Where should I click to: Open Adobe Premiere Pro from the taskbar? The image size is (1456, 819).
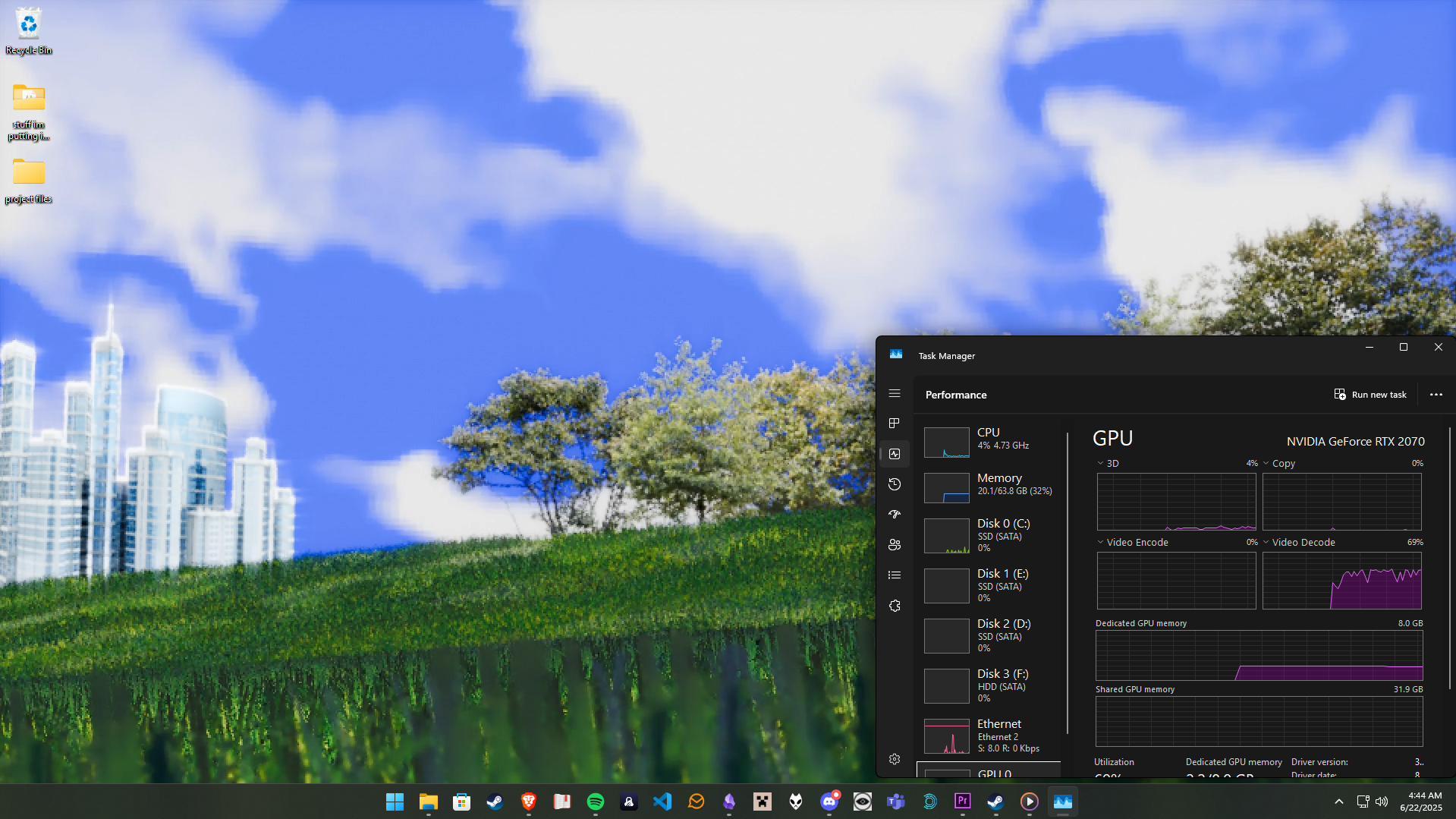pos(963,802)
